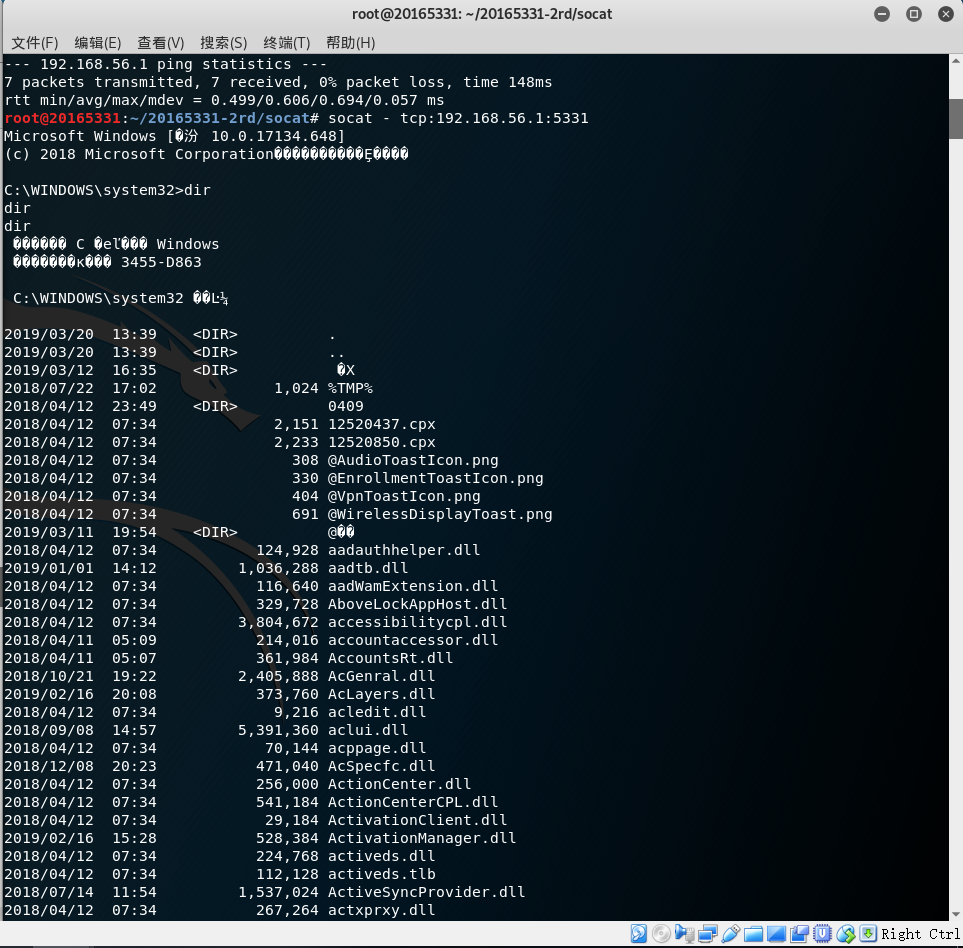Click the VirtualBox optical disc icon
The height and width of the screenshot is (948, 963).
pyautogui.click(x=661, y=934)
